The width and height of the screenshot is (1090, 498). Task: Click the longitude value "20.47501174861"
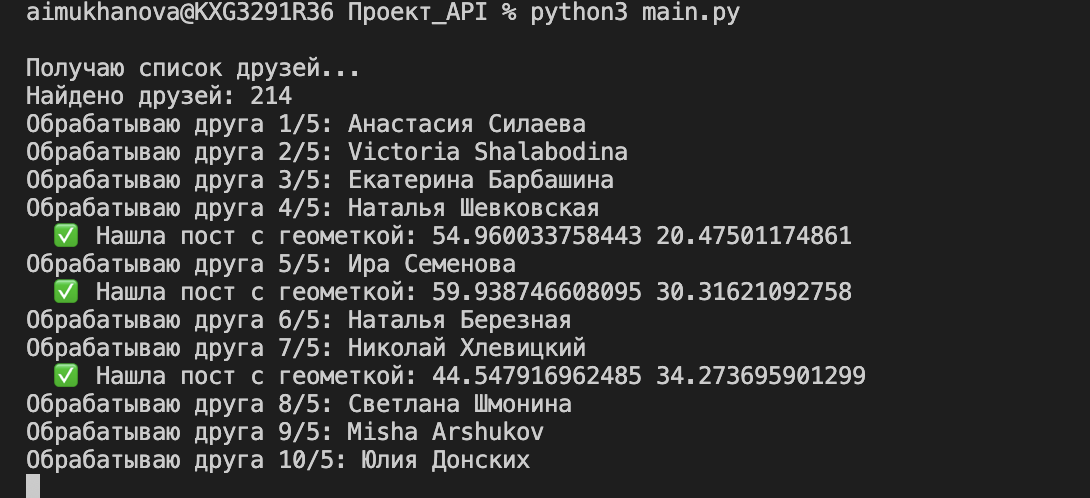coord(754,236)
